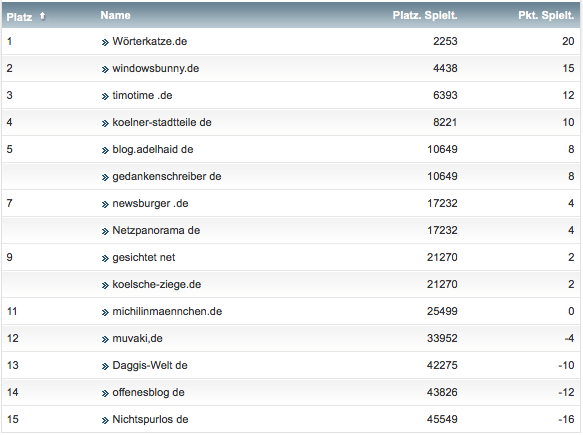Click the arrow icon before newsburger .de
The image size is (583, 435).
pos(105,204)
